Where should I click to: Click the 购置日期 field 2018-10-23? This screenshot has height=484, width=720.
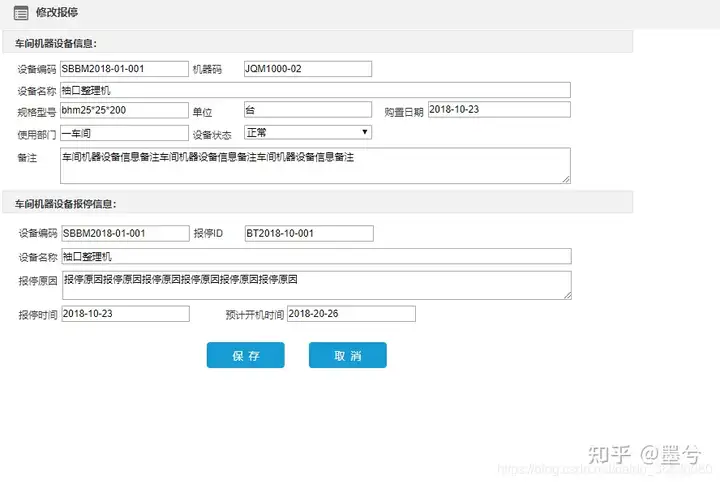pyautogui.click(x=499, y=109)
